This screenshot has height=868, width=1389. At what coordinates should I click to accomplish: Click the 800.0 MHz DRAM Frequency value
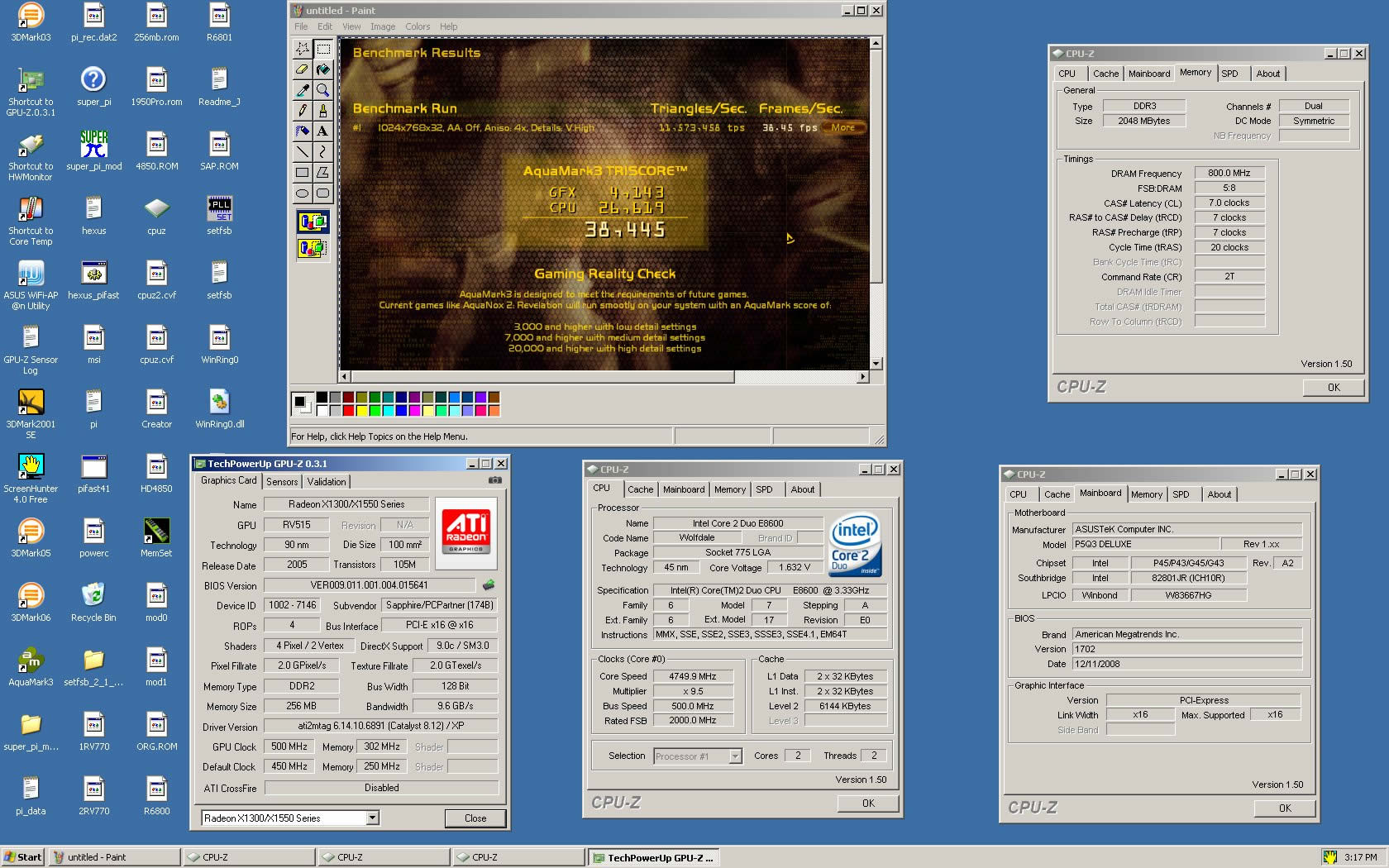1229,173
